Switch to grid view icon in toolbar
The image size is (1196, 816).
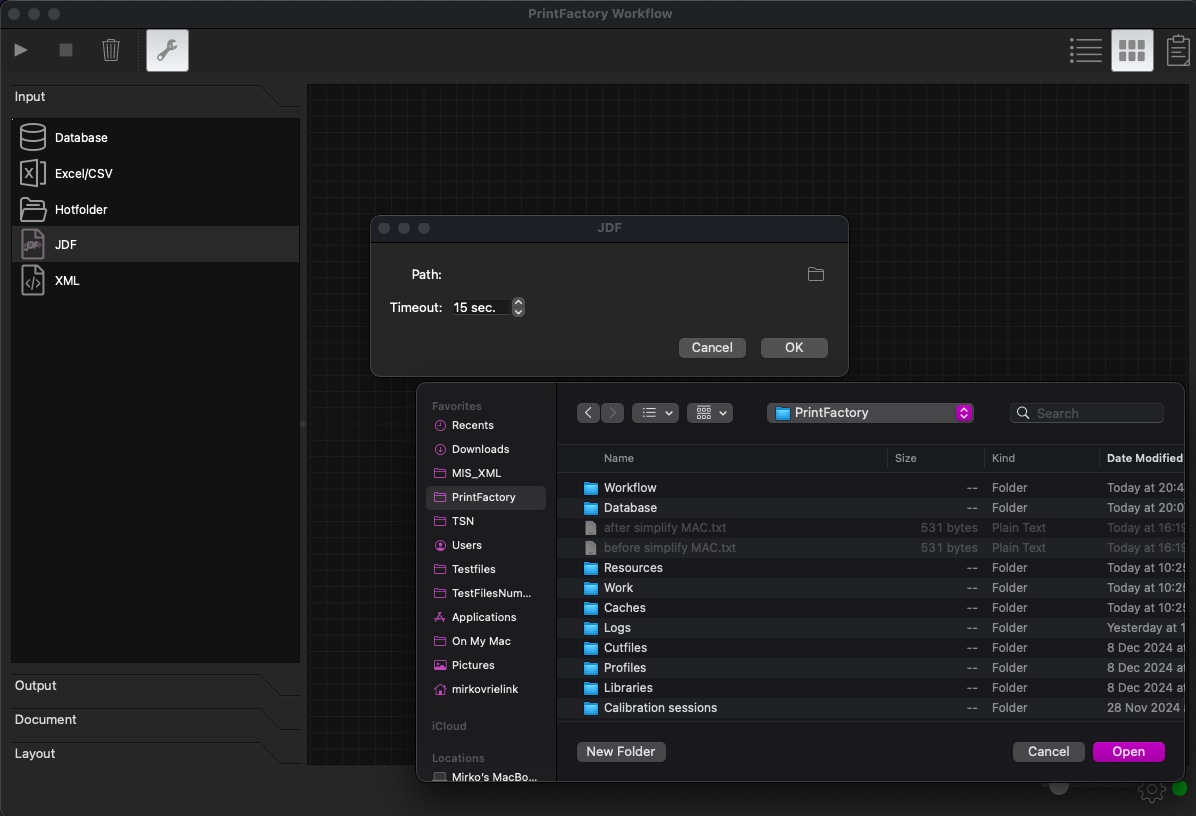[1132, 50]
